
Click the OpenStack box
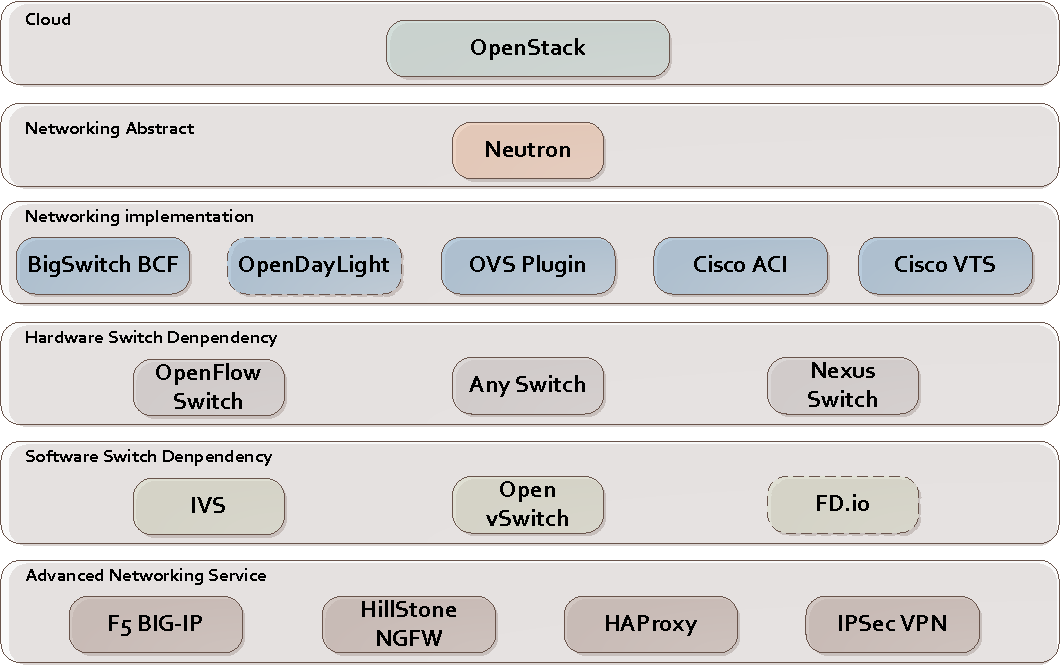point(528,48)
